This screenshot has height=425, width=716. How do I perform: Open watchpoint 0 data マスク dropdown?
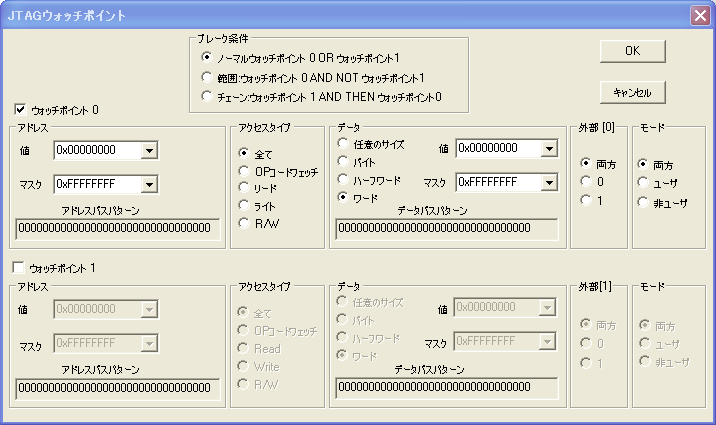[549, 183]
